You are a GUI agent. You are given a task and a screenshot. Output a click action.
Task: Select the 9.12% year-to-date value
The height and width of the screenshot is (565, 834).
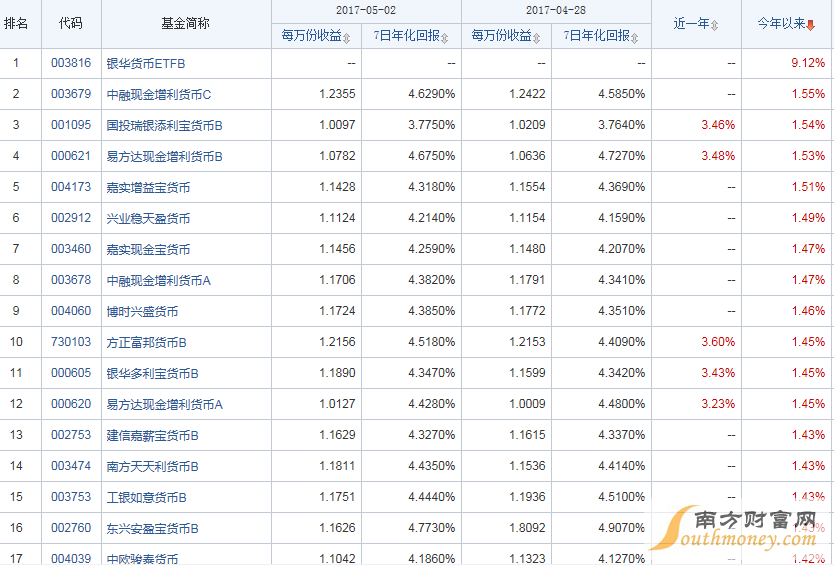coord(808,63)
